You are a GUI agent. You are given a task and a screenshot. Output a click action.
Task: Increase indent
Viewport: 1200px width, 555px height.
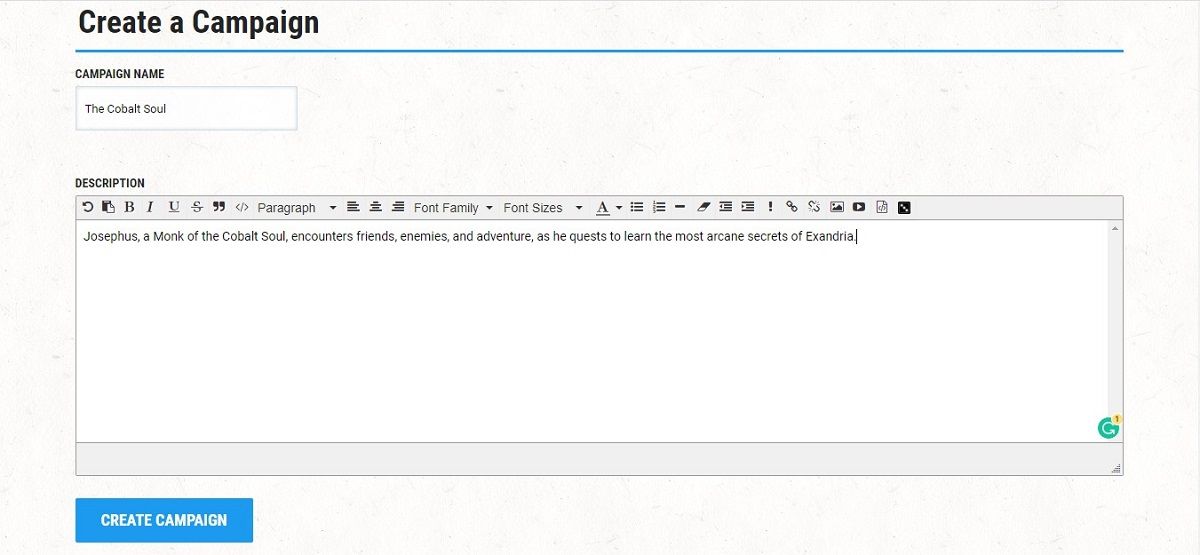748,207
